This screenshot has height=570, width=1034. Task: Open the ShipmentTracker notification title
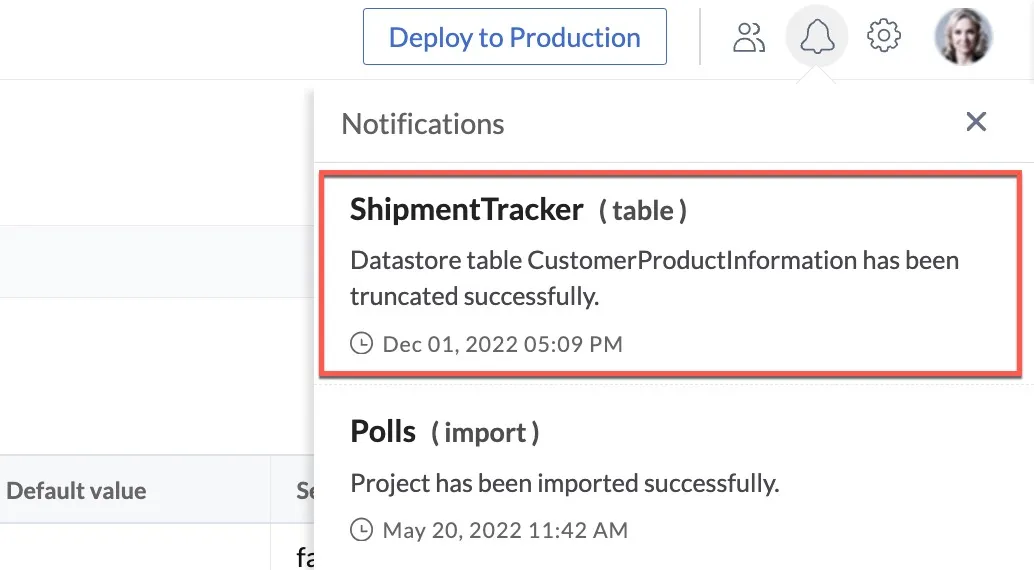tap(466, 210)
